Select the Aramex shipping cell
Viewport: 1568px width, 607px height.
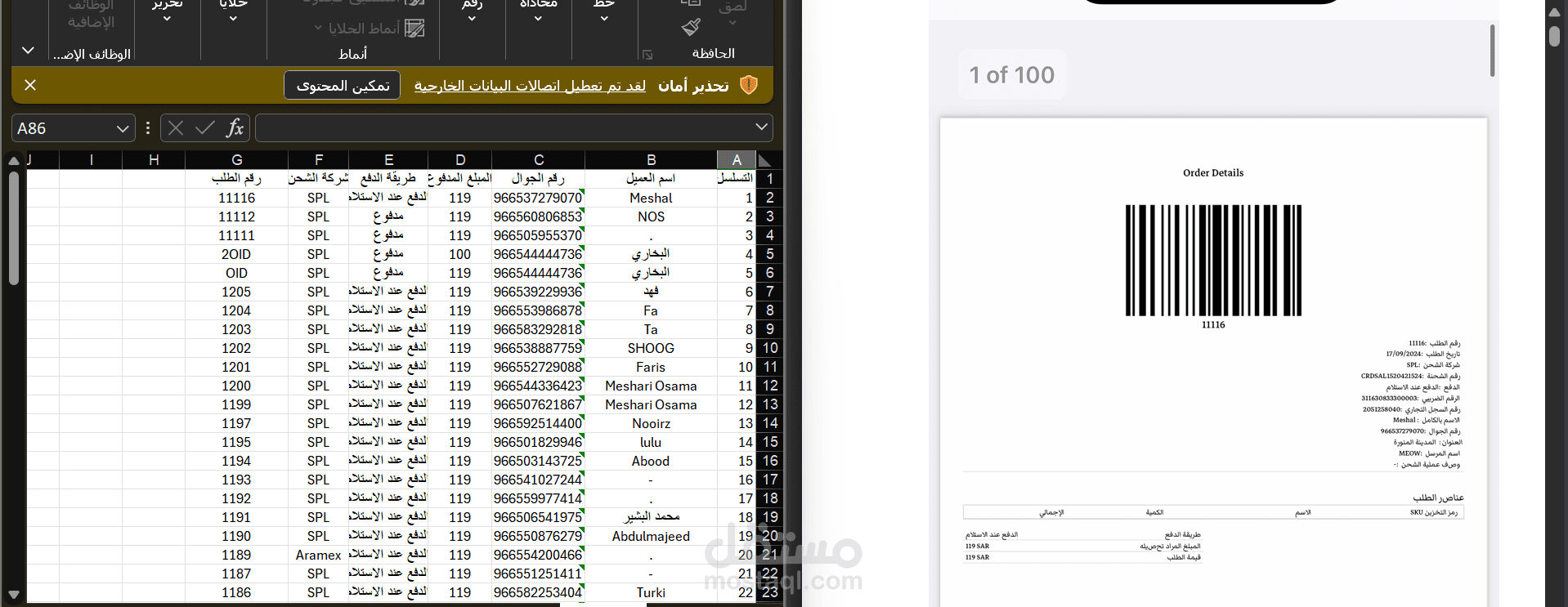tap(319, 555)
